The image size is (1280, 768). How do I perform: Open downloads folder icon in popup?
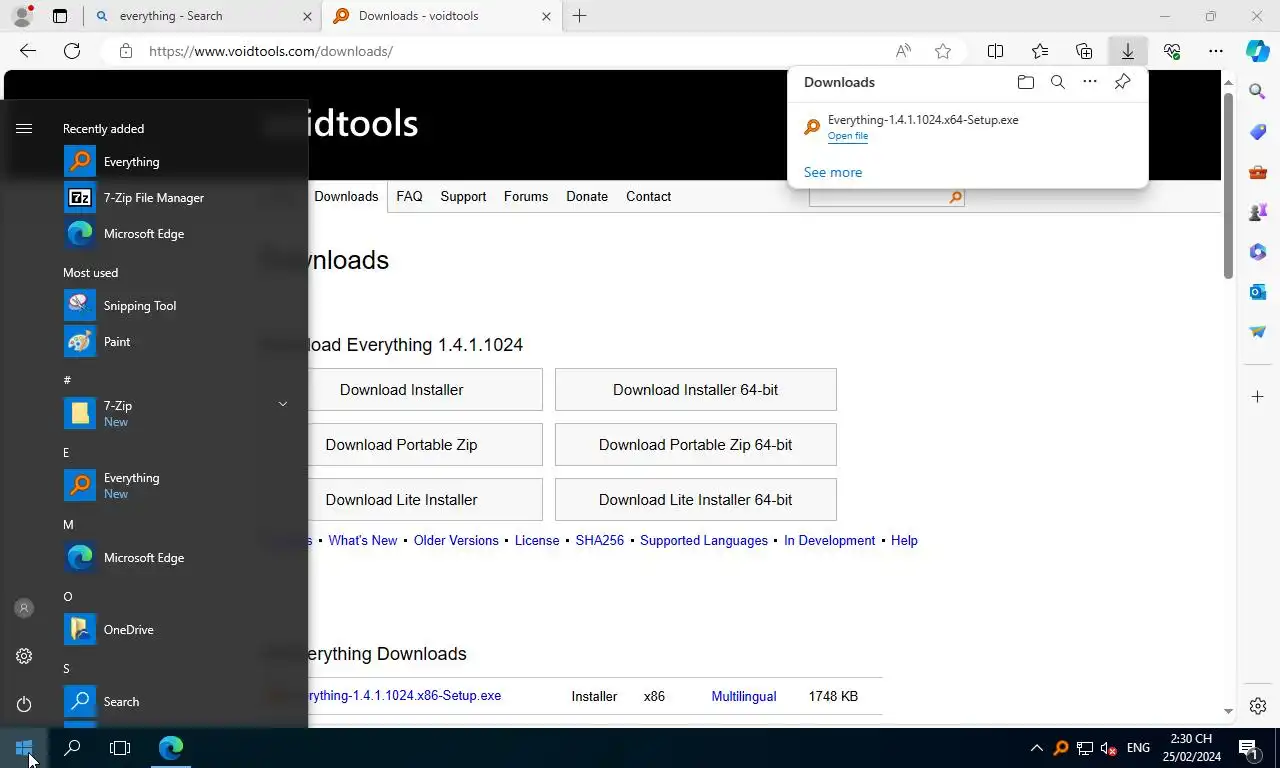point(1025,82)
